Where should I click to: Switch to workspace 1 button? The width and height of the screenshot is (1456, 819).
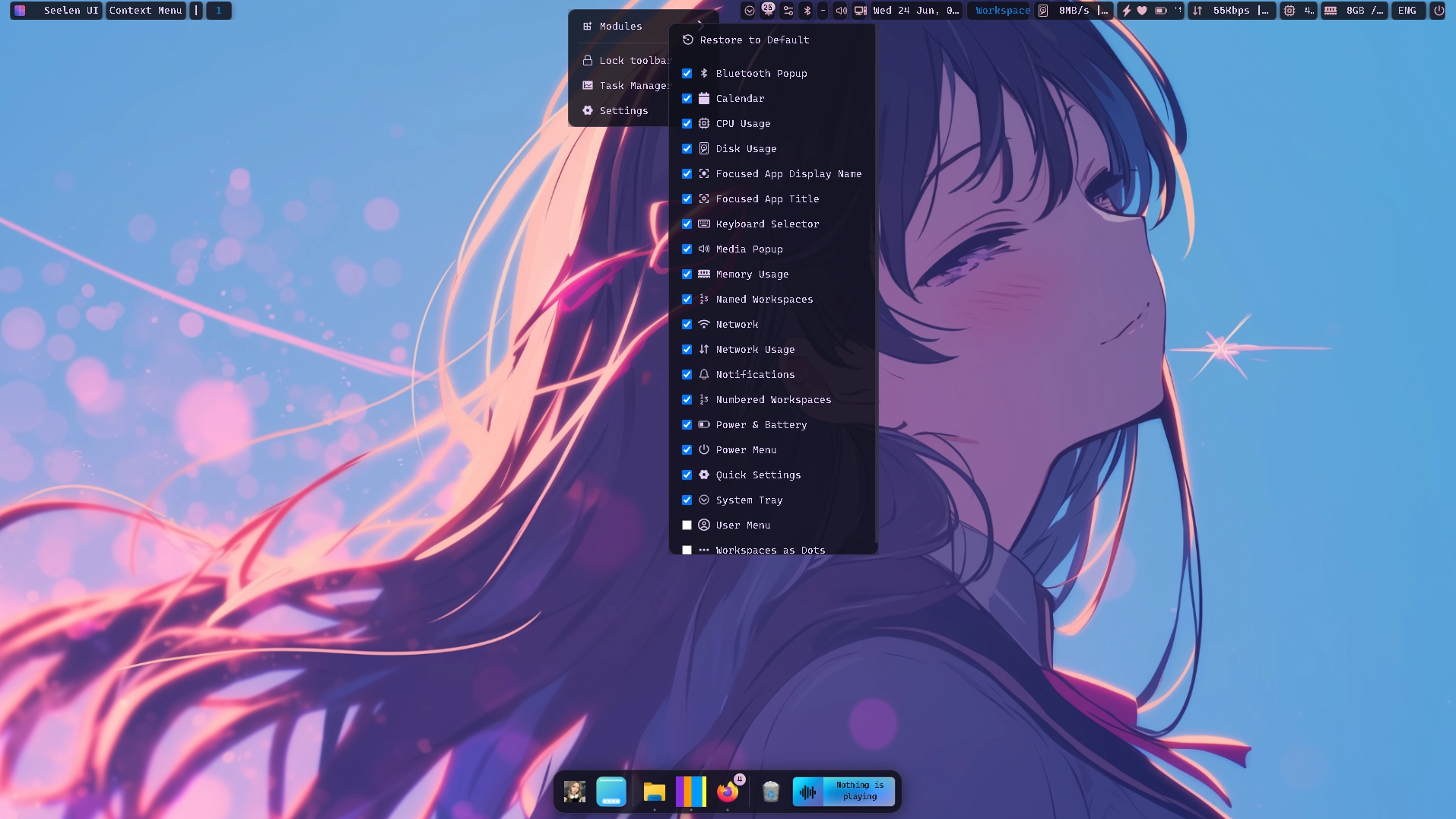pos(219,11)
